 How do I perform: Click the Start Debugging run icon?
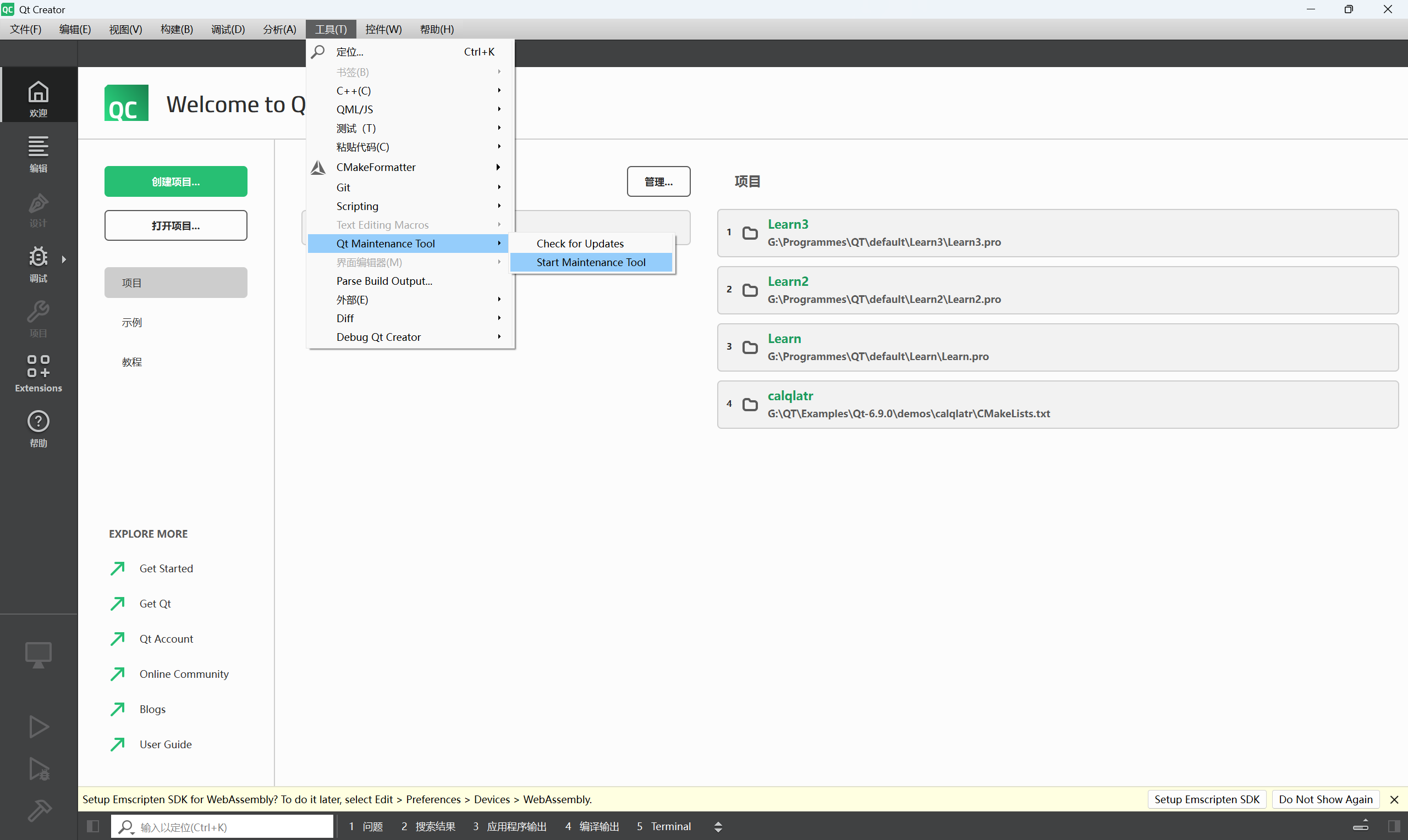(x=38, y=769)
